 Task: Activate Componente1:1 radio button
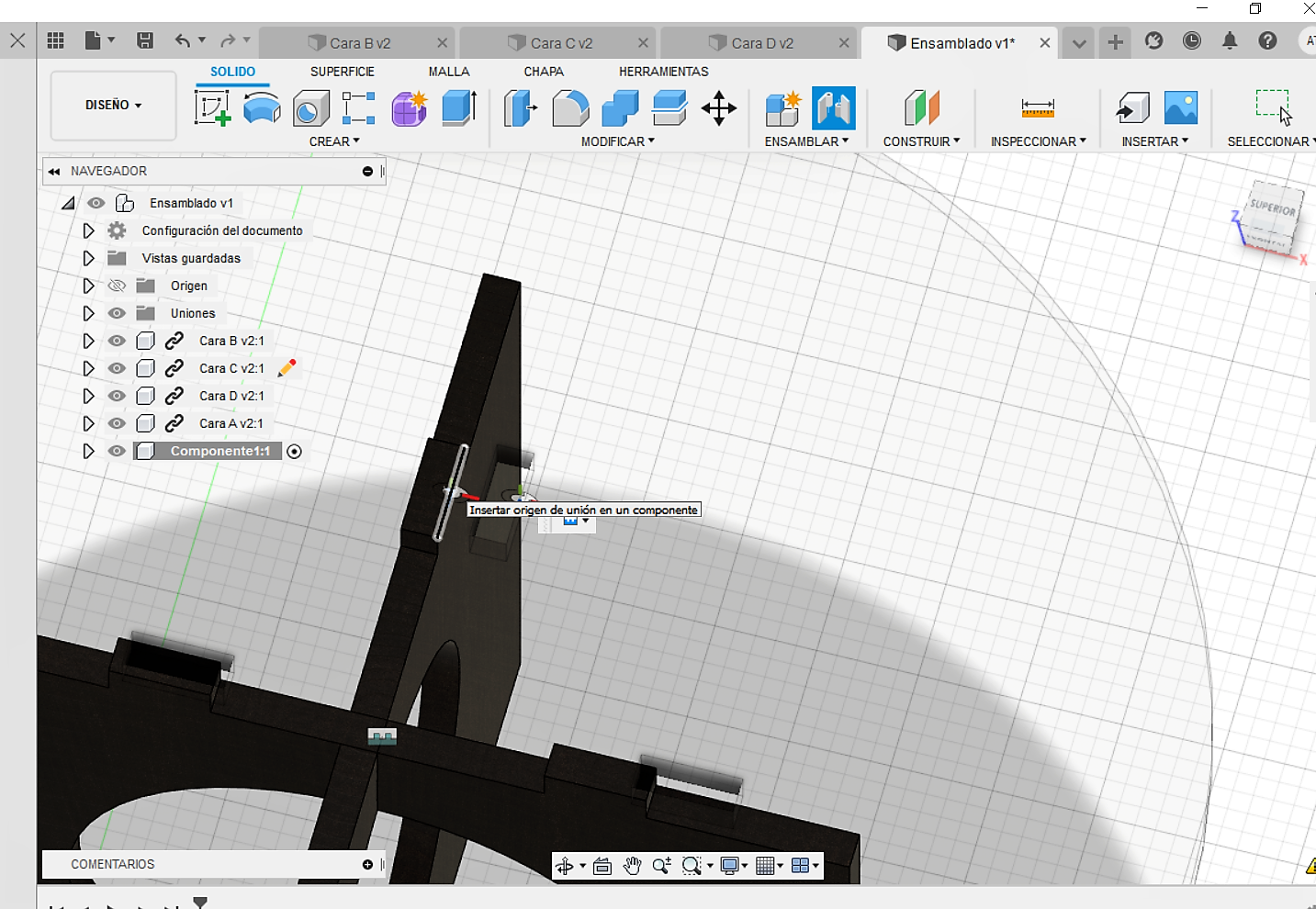(x=294, y=451)
